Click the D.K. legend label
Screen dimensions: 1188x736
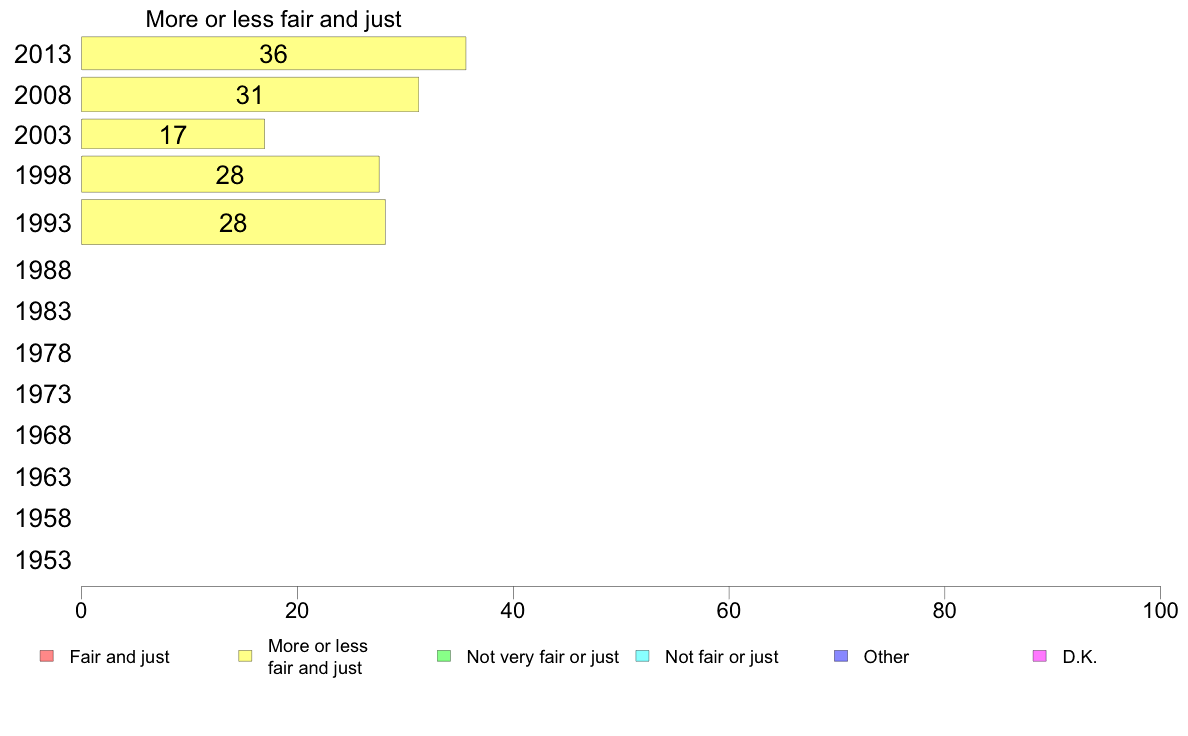(1080, 657)
